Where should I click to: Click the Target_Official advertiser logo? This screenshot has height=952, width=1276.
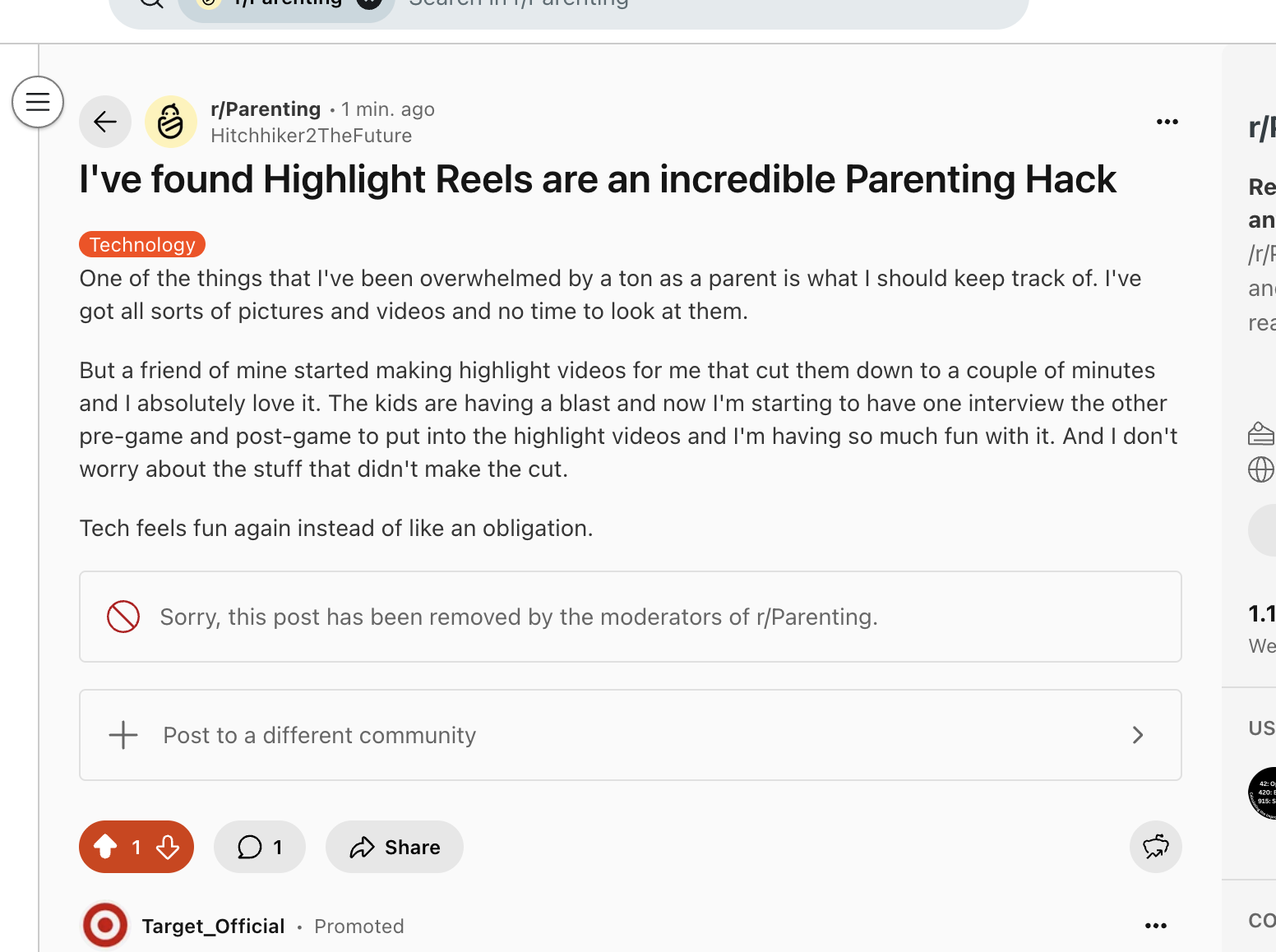click(x=105, y=926)
